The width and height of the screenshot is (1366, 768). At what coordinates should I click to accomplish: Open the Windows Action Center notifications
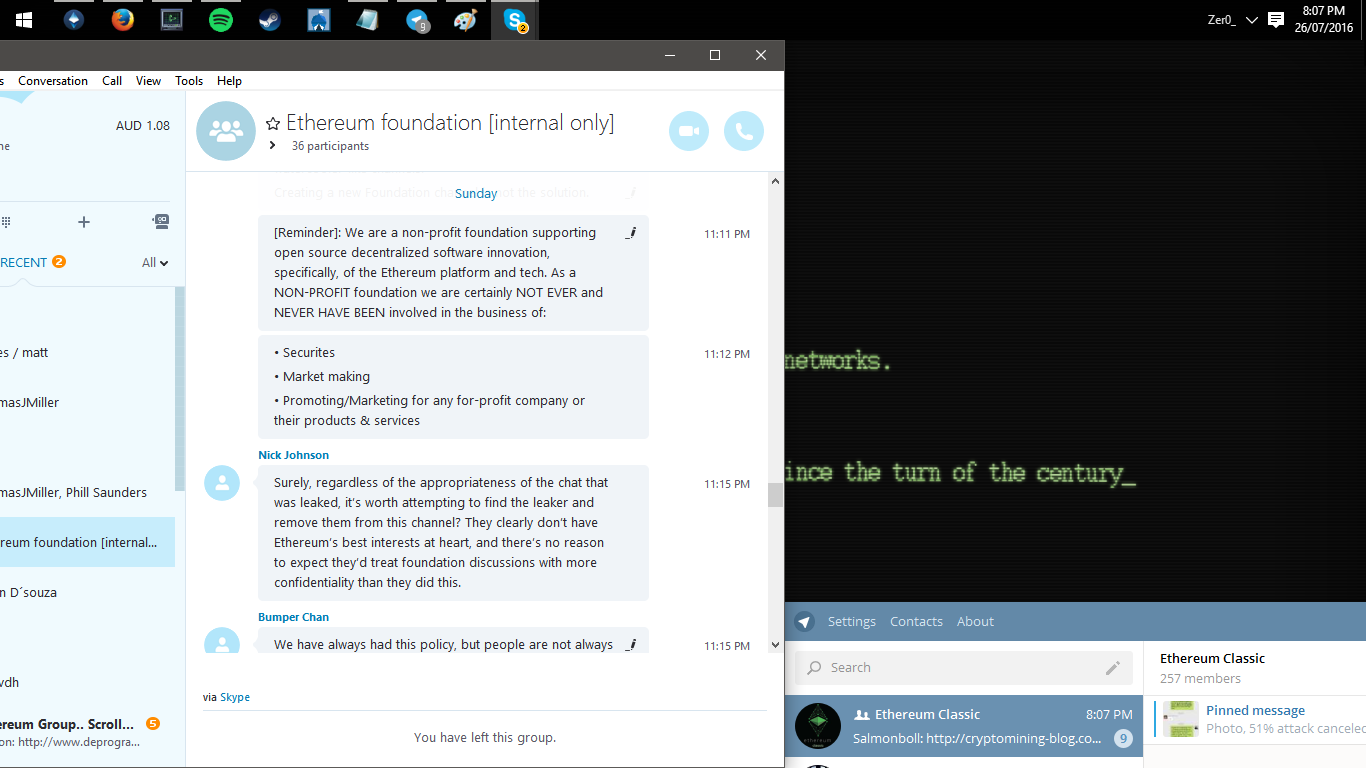[x=1276, y=20]
